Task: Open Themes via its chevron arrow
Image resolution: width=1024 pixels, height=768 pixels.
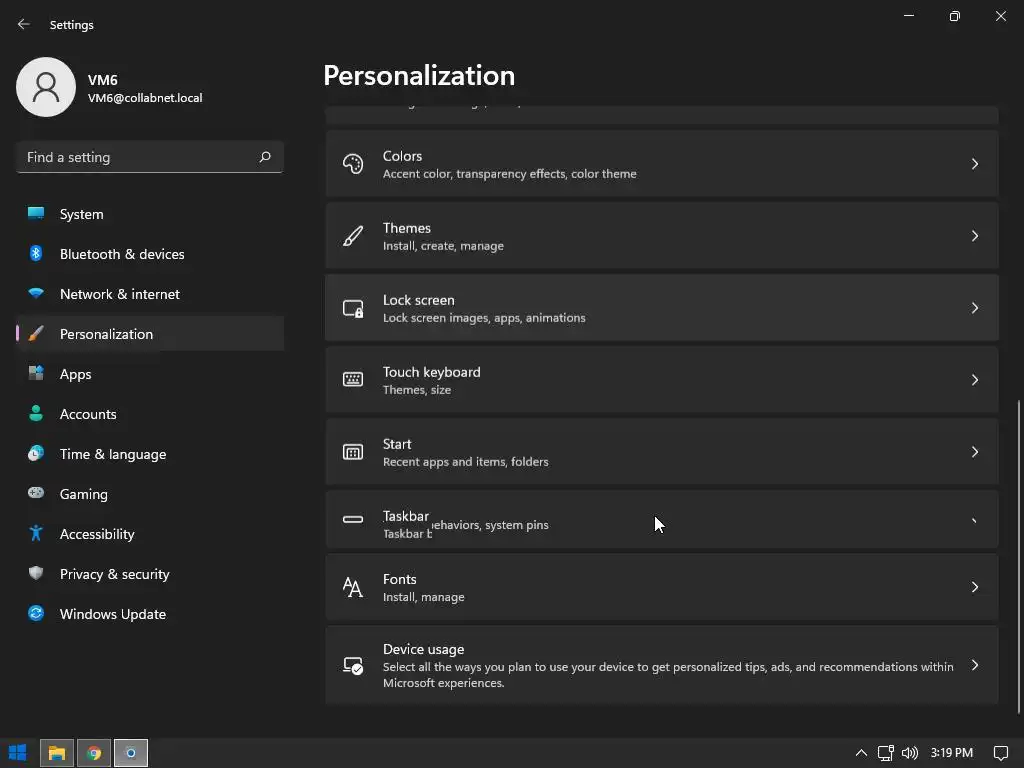Action: (975, 236)
